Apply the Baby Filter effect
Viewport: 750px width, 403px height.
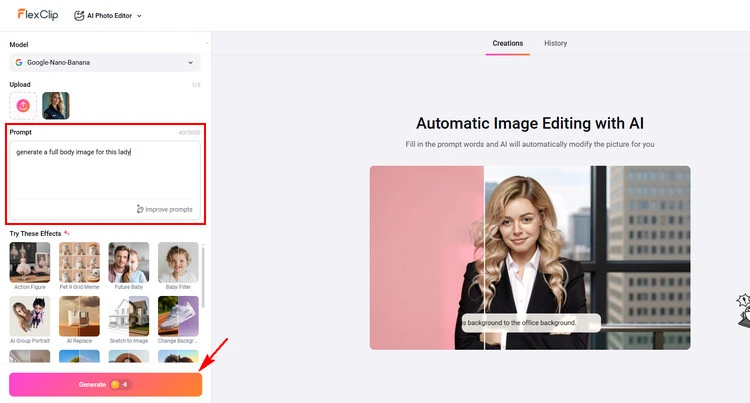178,262
